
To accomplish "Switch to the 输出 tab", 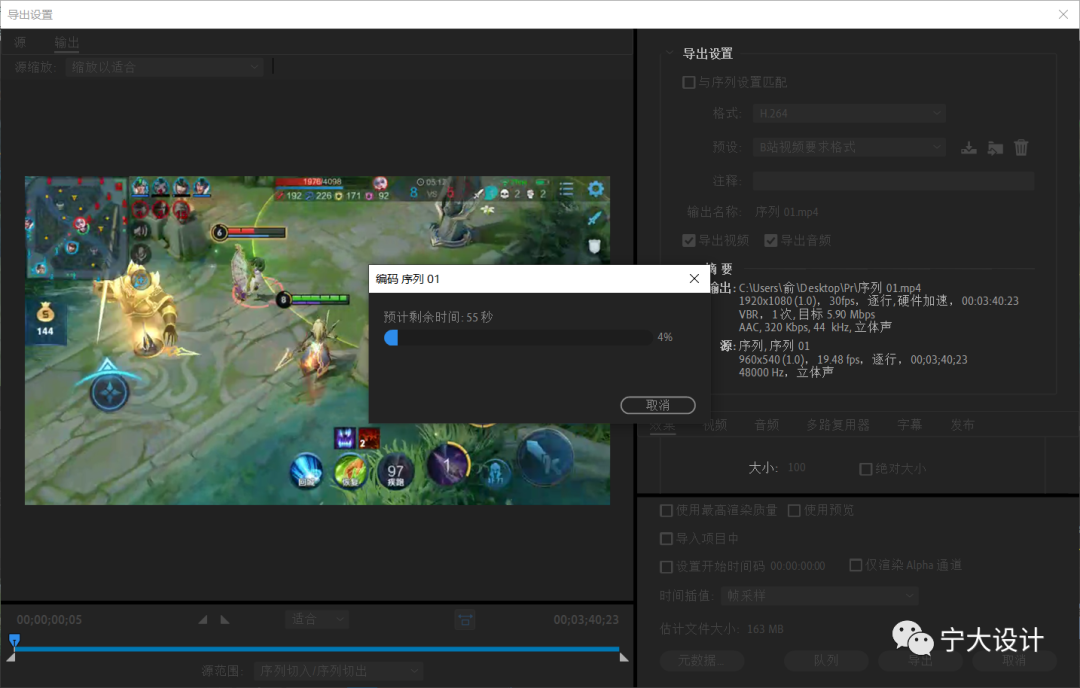I will point(67,42).
